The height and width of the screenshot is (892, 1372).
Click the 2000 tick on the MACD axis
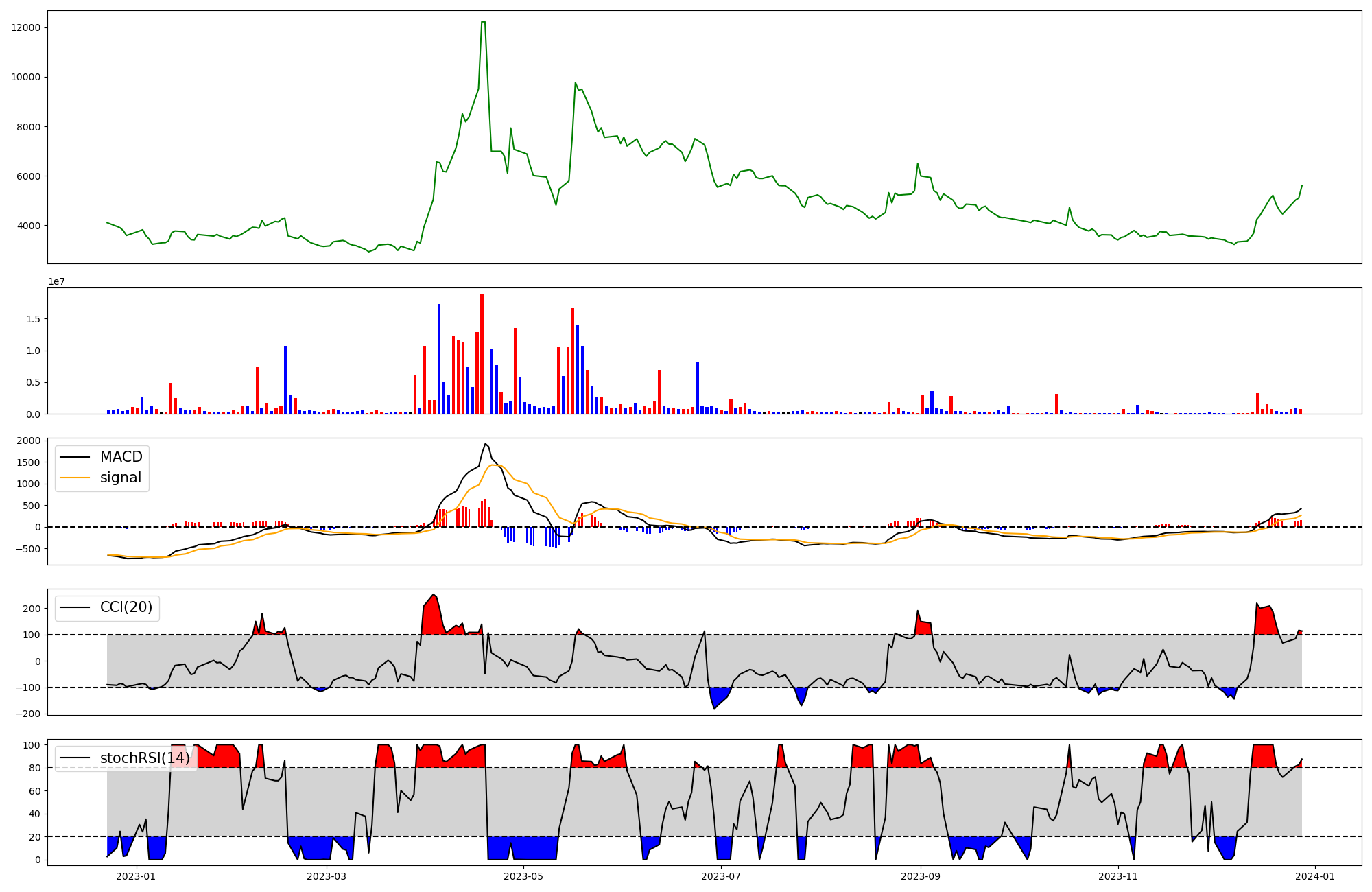(x=29, y=441)
